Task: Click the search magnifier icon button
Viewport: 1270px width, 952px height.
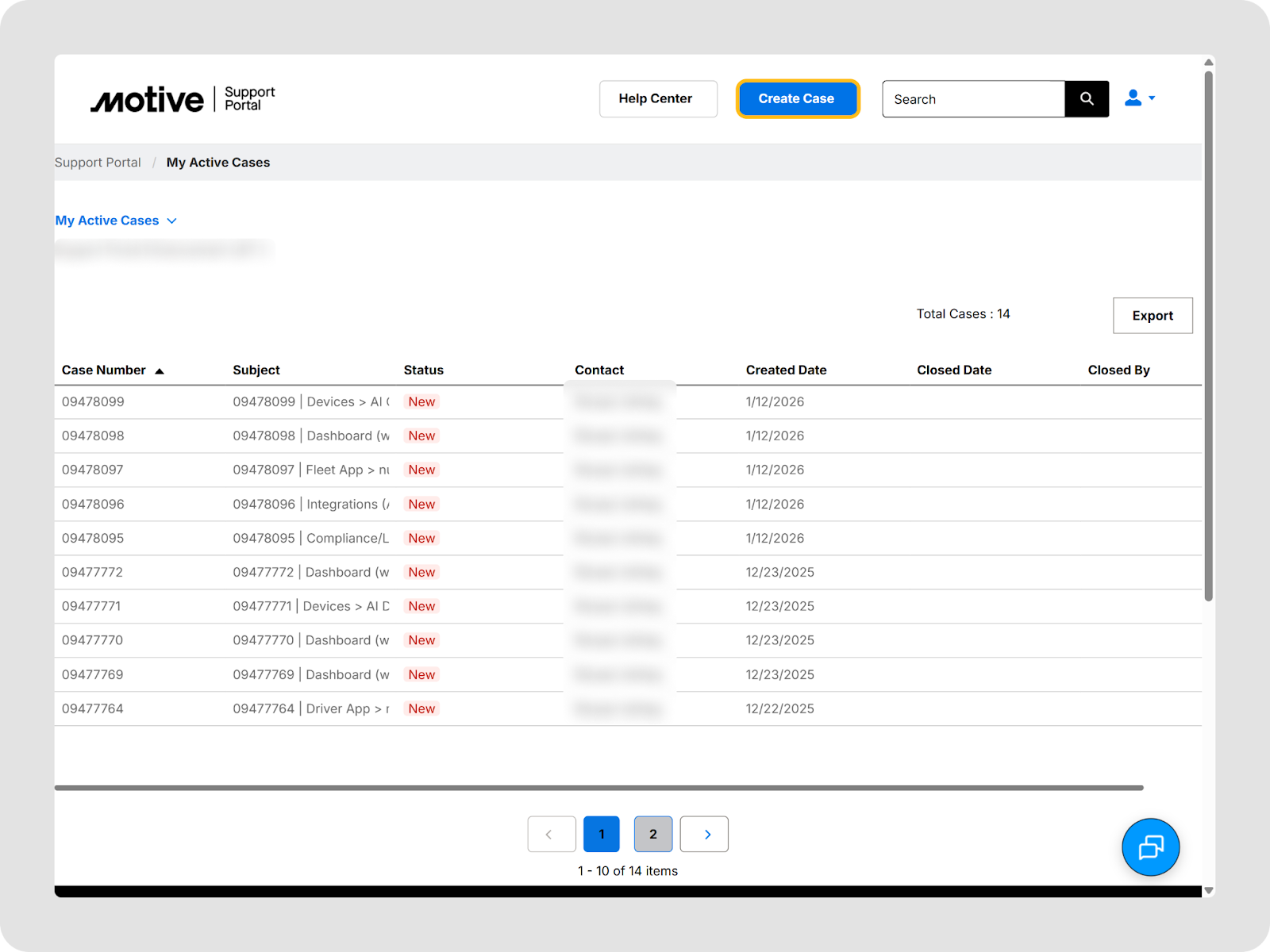Action: (1086, 99)
